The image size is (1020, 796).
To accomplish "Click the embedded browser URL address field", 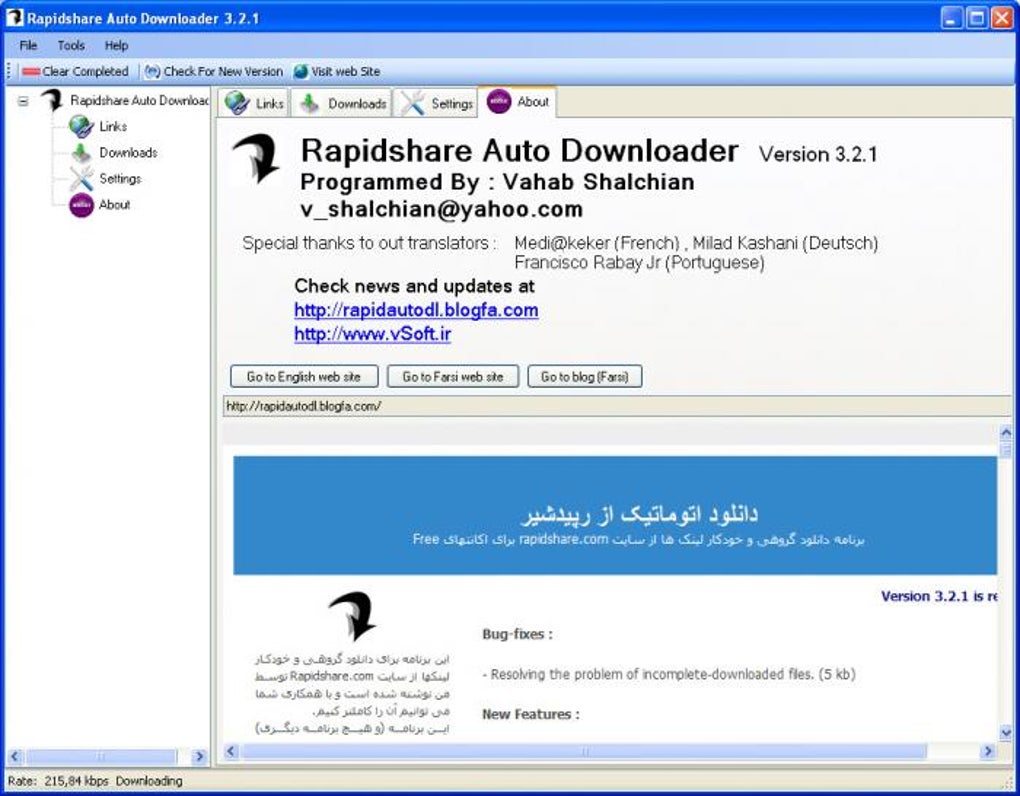I will (617, 406).
